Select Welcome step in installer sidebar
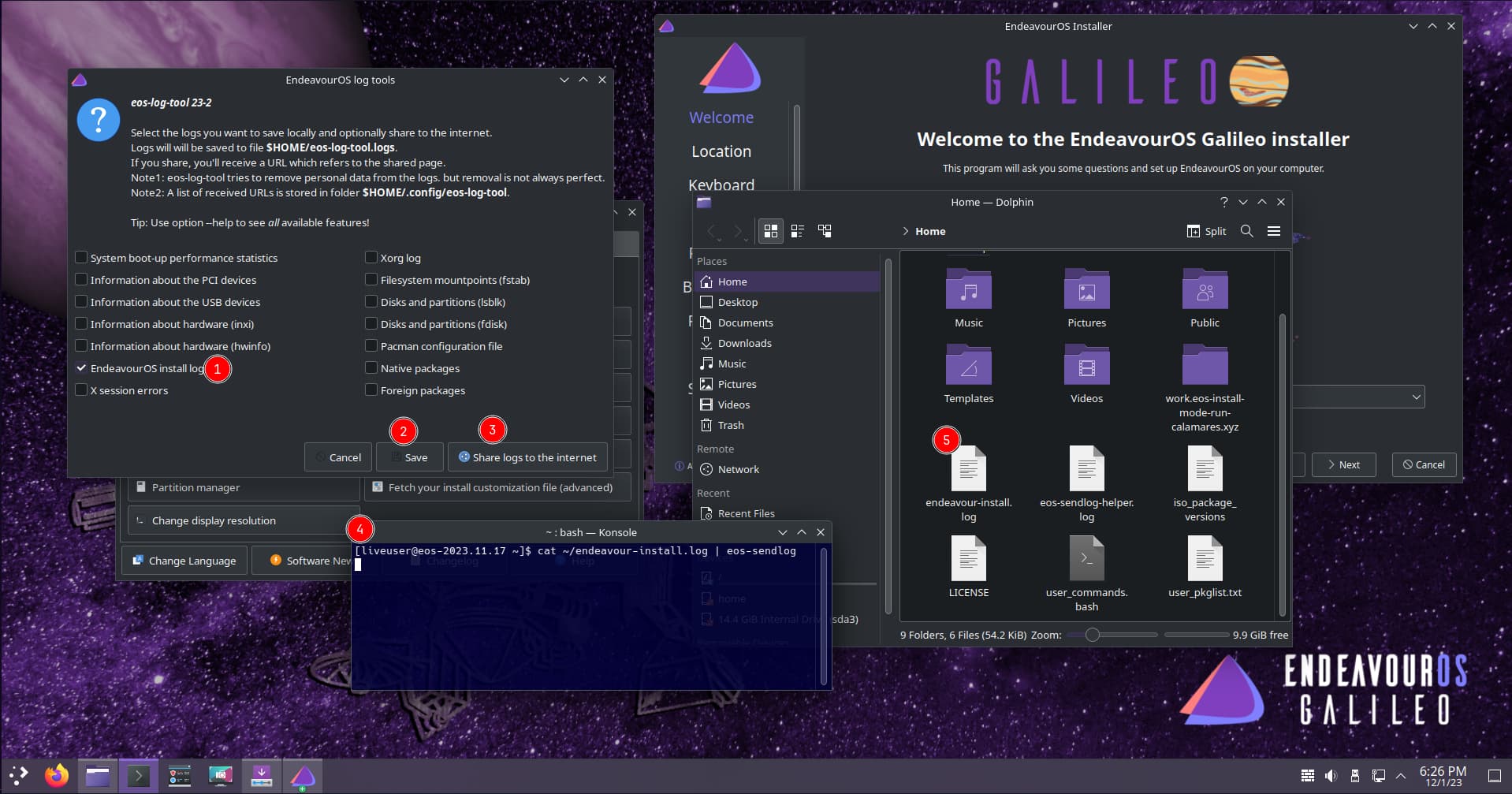Screen dimensions: 1512x794 [721, 117]
